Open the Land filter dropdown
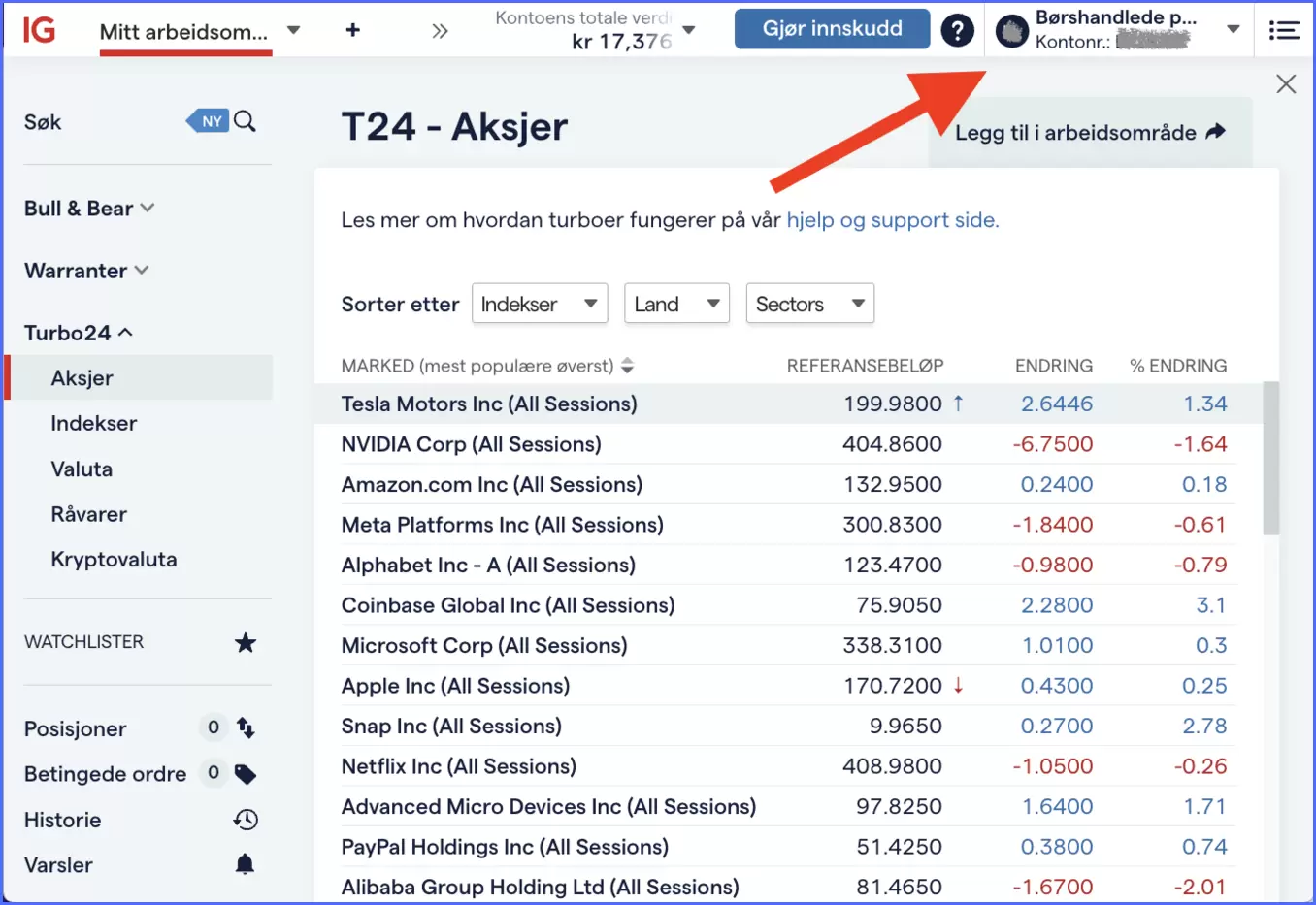The height and width of the screenshot is (905, 1316). (x=676, y=304)
